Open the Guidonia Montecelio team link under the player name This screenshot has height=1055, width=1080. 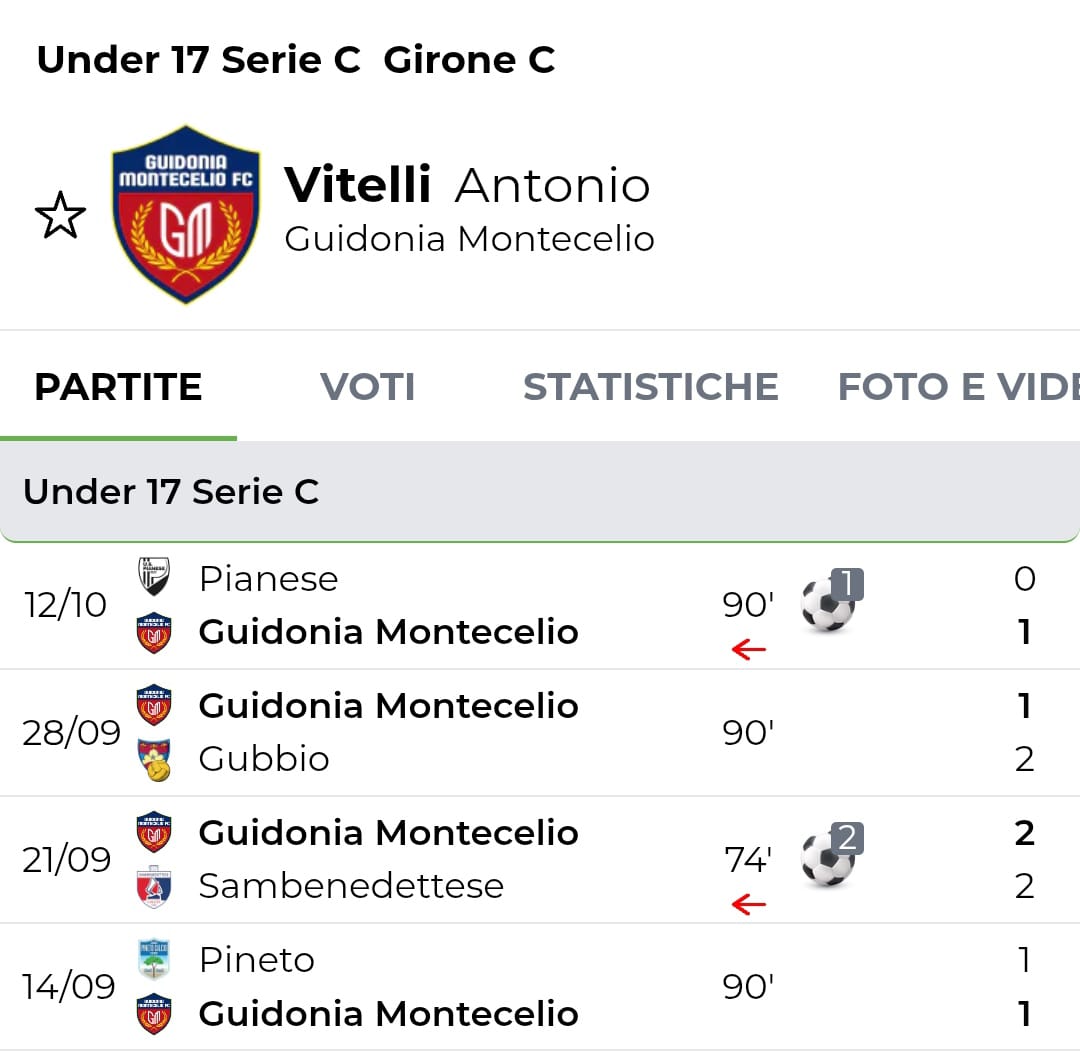coord(469,239)
